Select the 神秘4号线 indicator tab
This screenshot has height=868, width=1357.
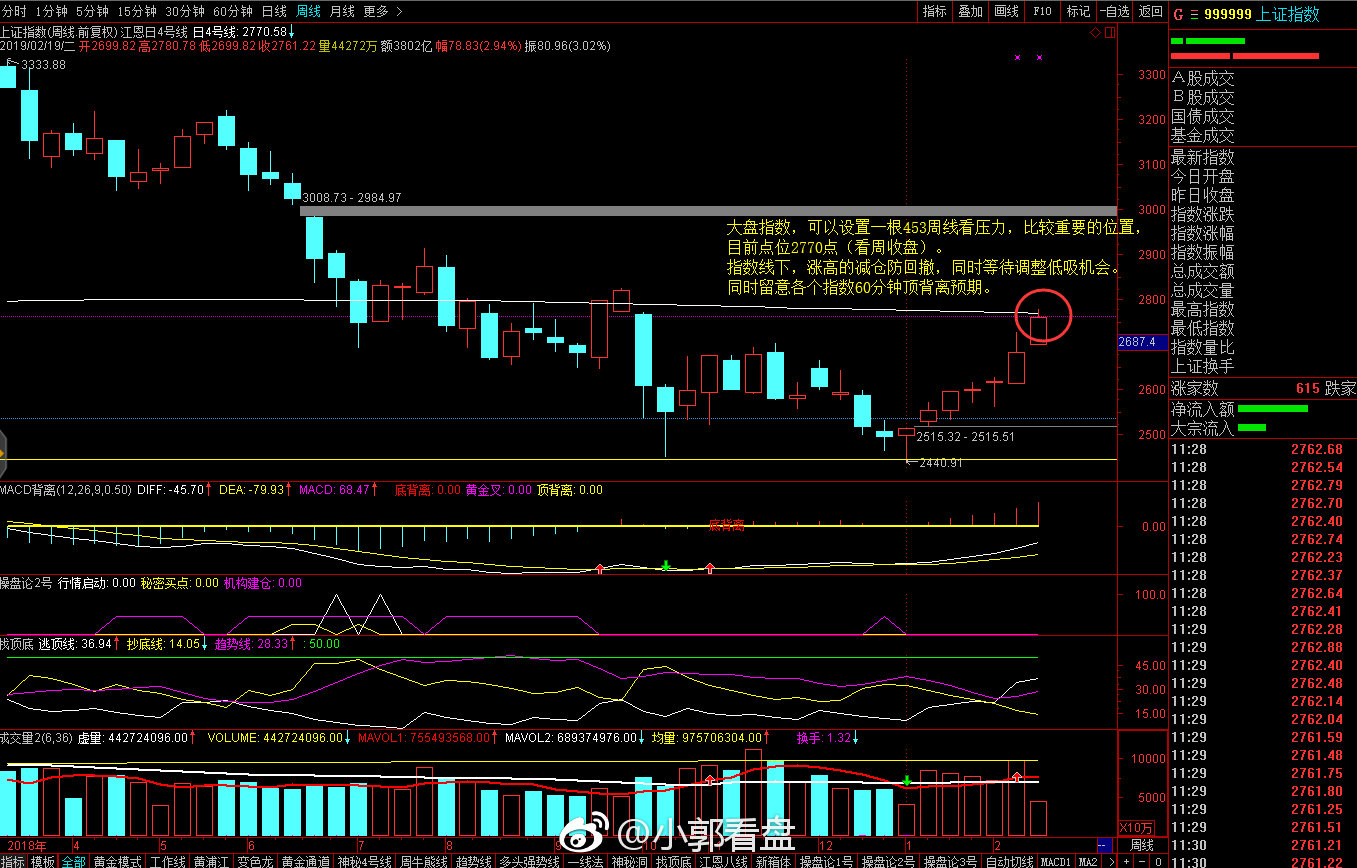[365, 861]
